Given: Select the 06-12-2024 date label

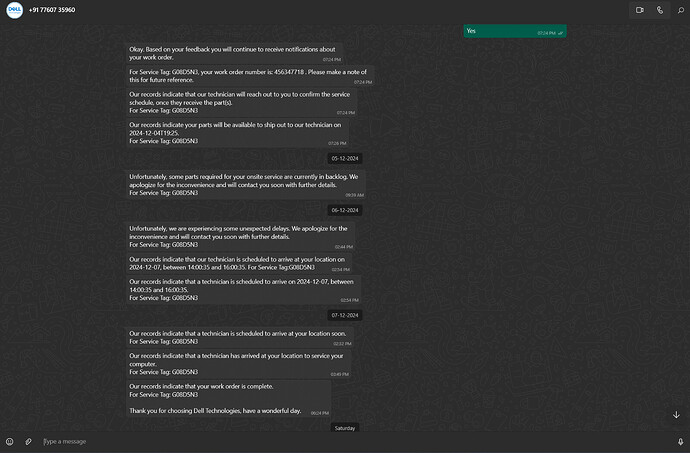Looking at the screenshot, I should coord(345,210).
